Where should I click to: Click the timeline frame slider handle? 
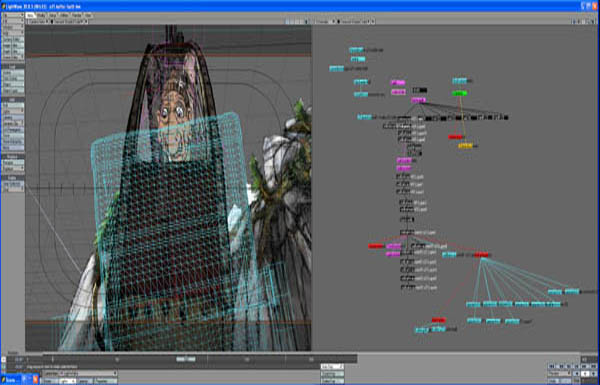[186, 359]
